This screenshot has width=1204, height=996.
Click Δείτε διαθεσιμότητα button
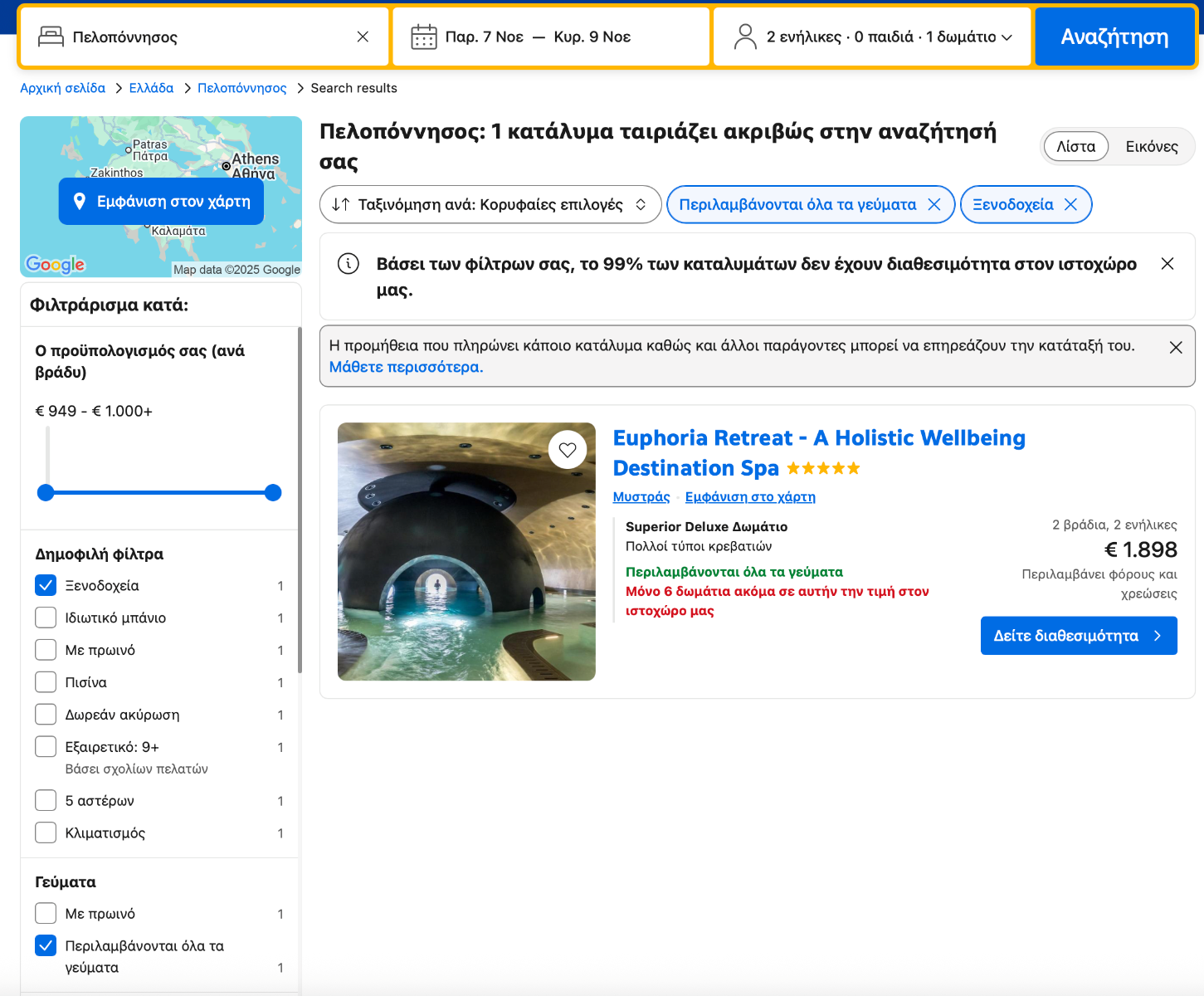(1079, 636)
